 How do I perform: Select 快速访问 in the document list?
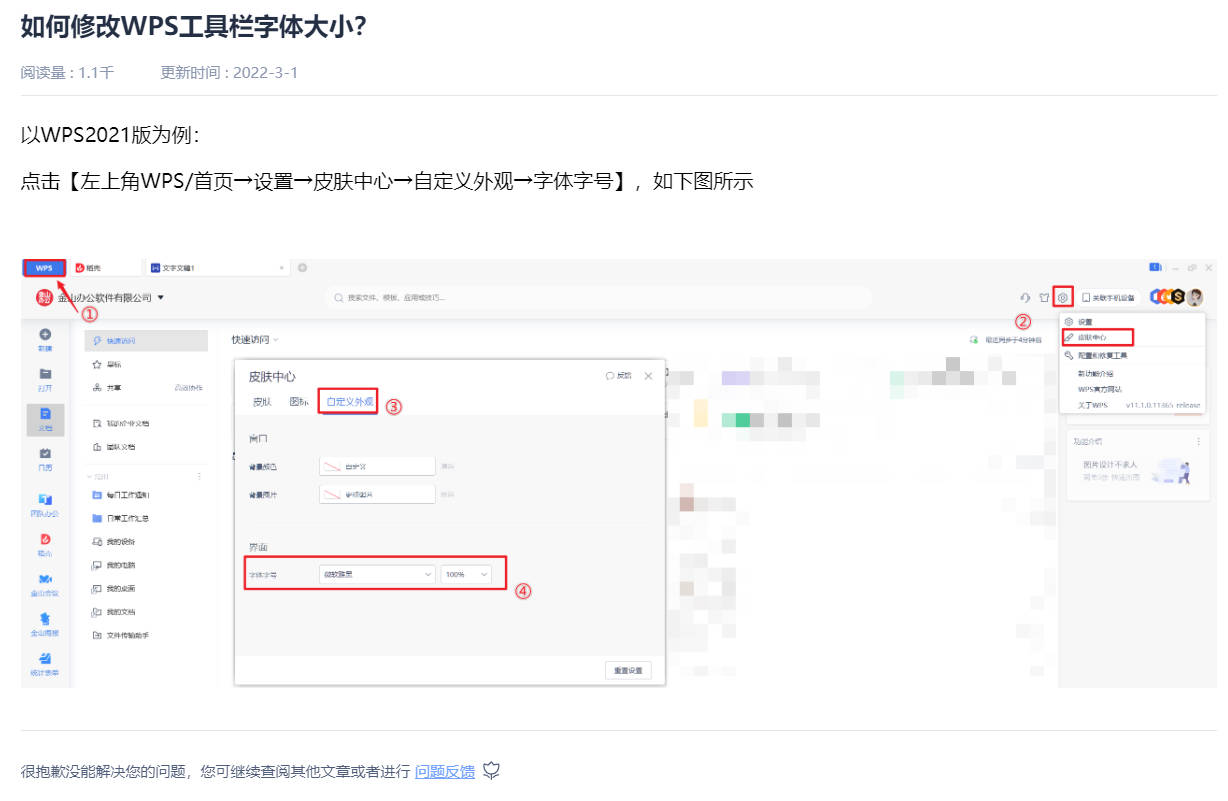[x=146, y=341]
